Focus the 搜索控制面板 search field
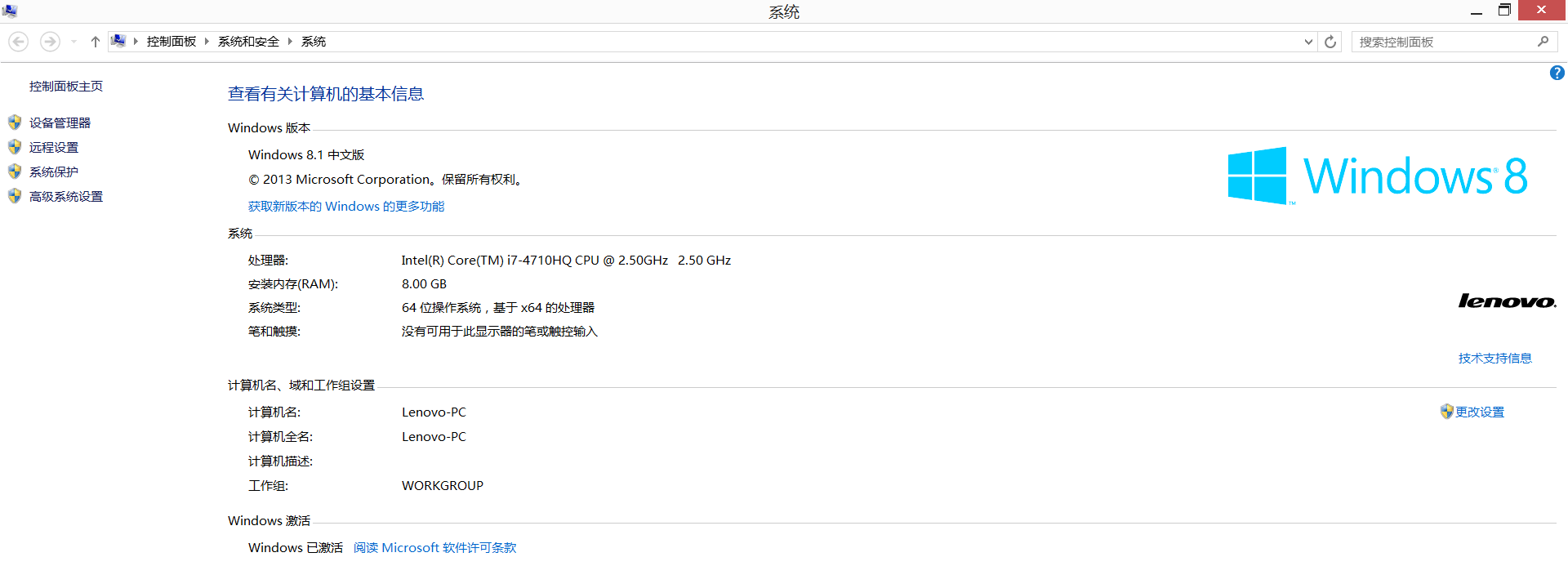The width and height of the screenshot is (1568, 566). click(x=1445, y=42)
